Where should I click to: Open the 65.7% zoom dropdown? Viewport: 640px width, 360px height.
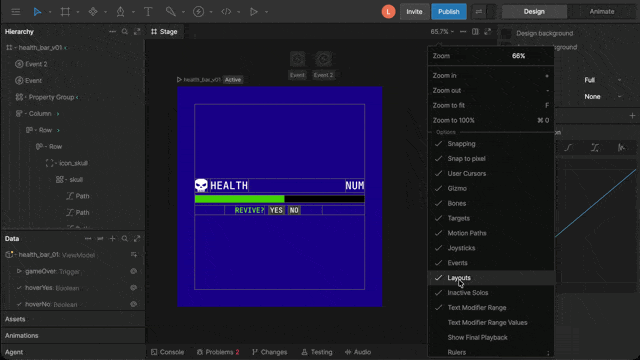coord(442,31)
